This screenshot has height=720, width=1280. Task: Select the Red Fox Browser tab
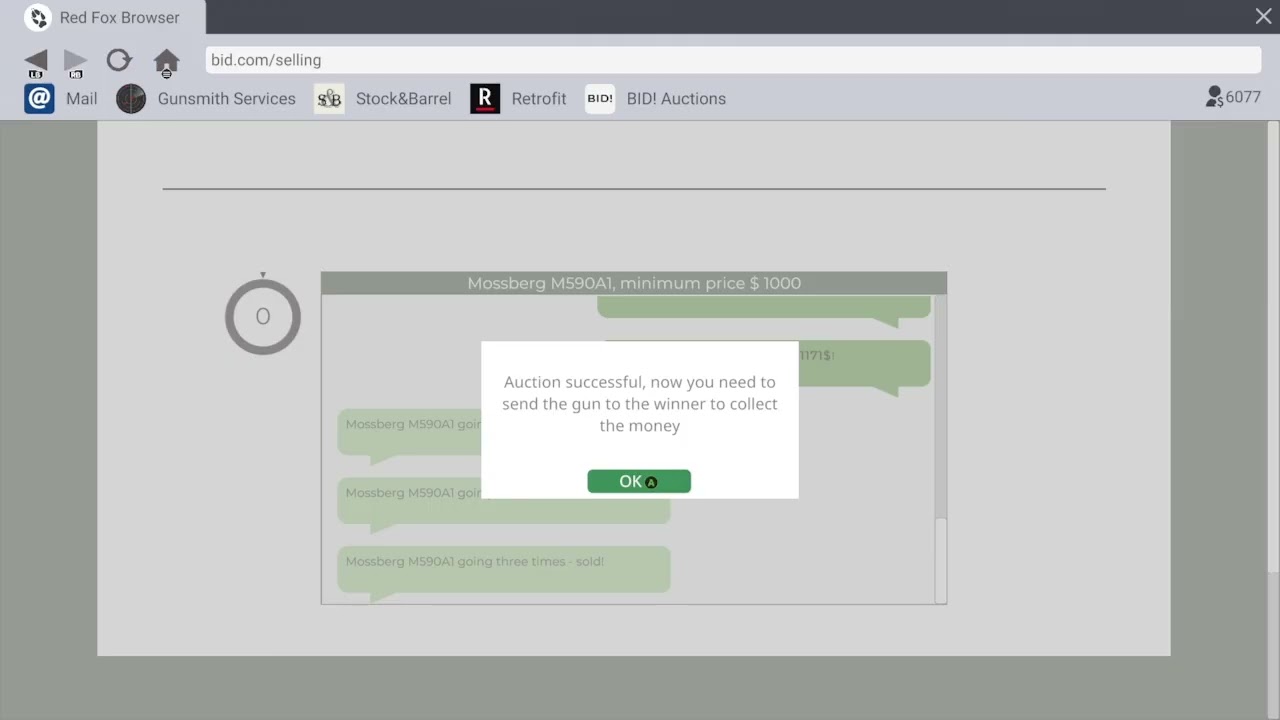[x=103, y=17]
